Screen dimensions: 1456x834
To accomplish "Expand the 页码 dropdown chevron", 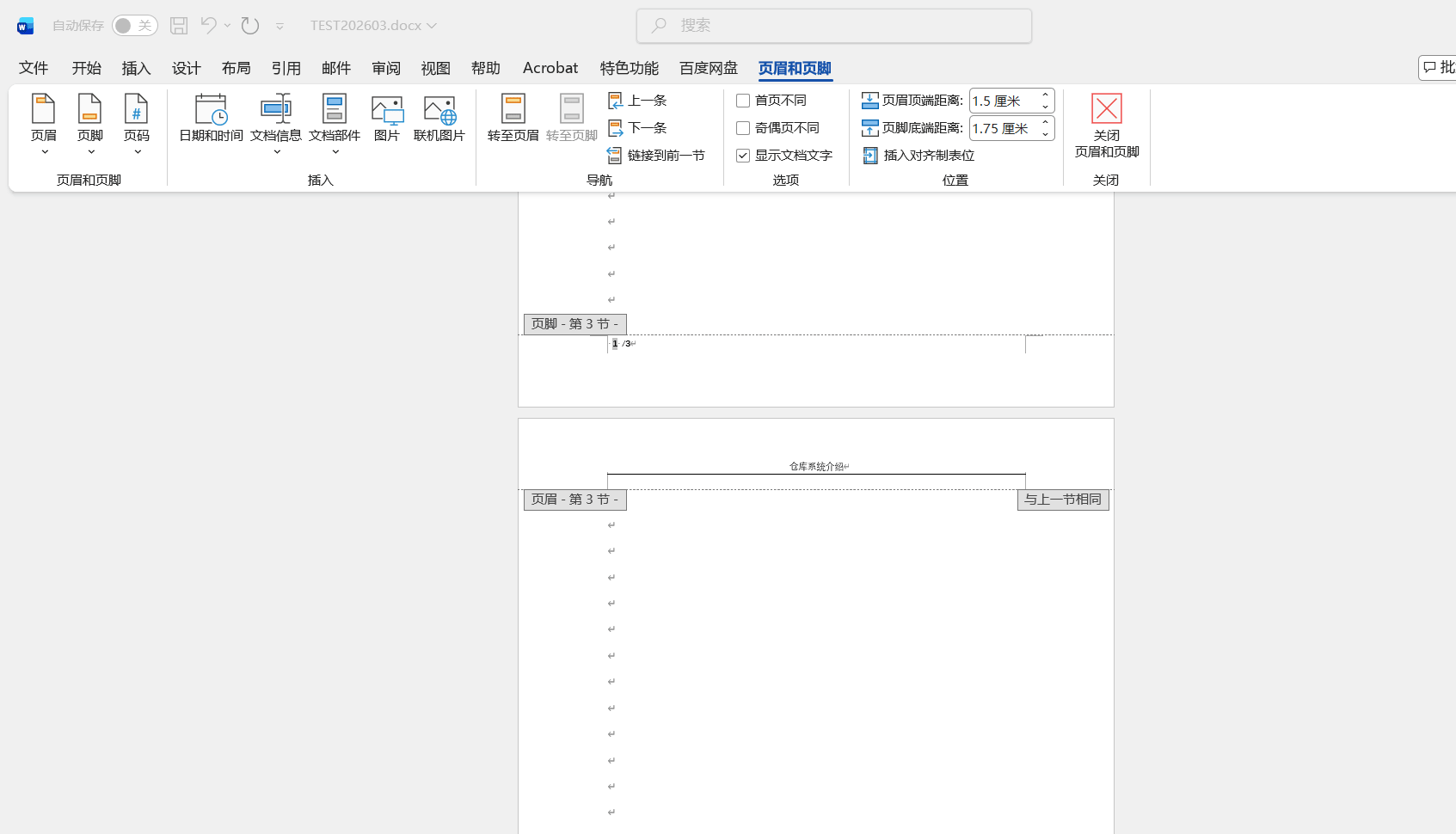I will point(137,152).
